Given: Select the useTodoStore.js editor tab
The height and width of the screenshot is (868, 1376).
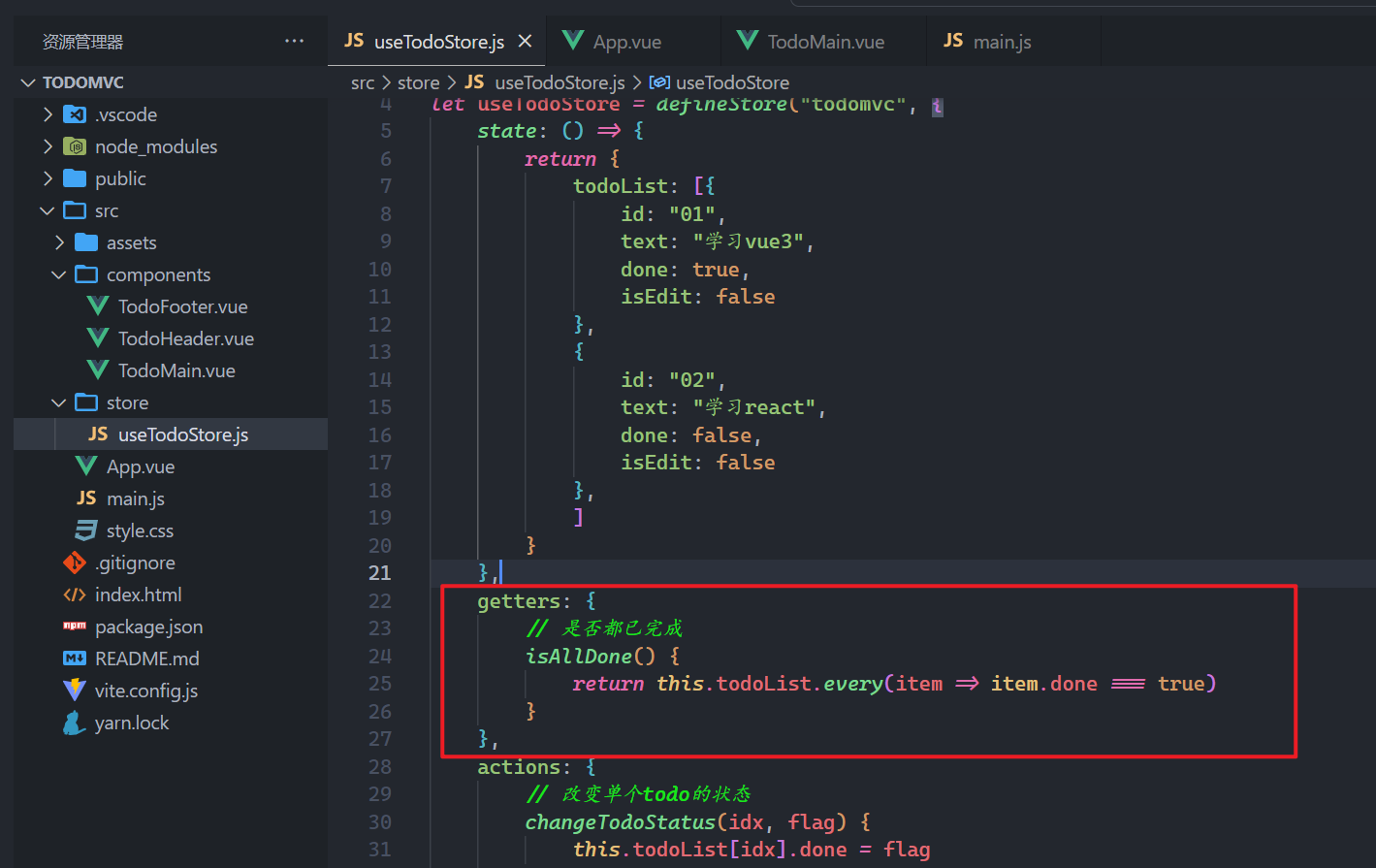Looking at the screenshot, I should coord(437,41).
